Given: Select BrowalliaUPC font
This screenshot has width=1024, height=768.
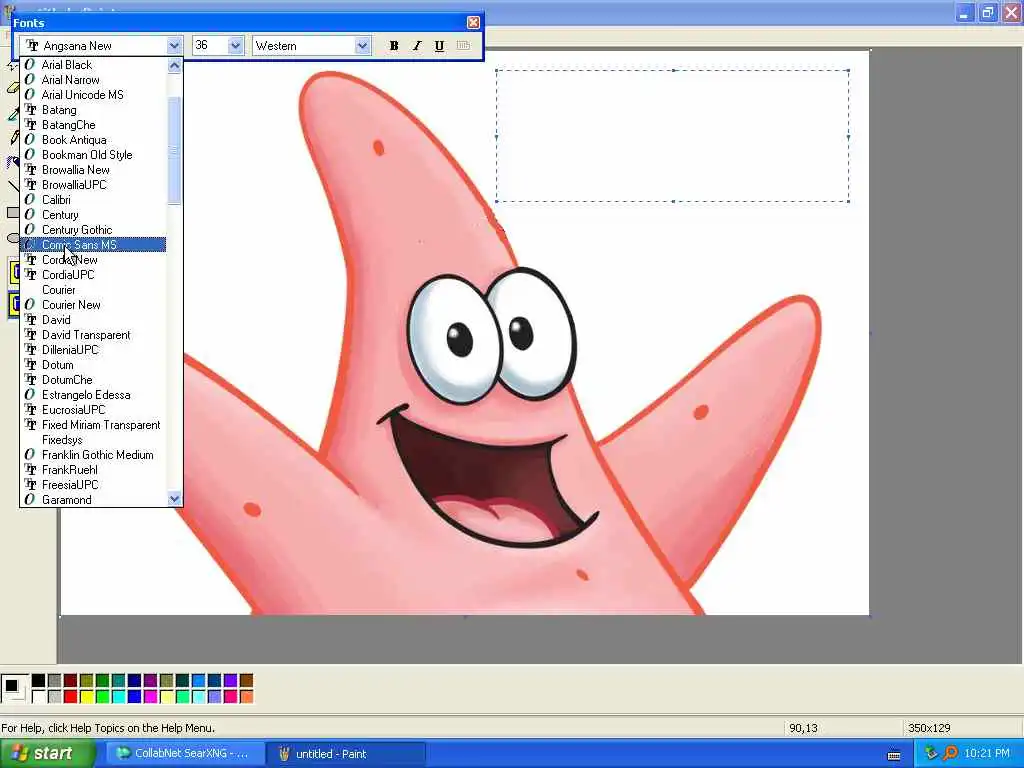Looking at the screenshot, I should pos(93,185).
